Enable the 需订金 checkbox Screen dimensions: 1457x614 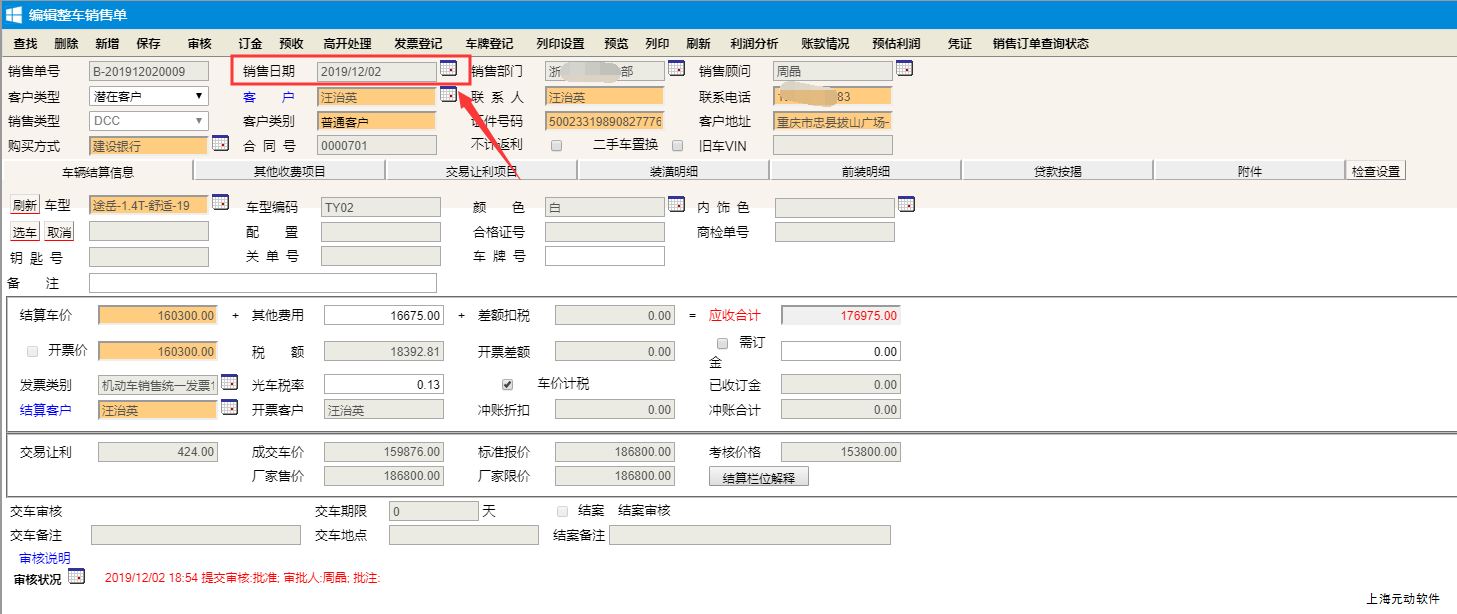[x=722, y=343]
